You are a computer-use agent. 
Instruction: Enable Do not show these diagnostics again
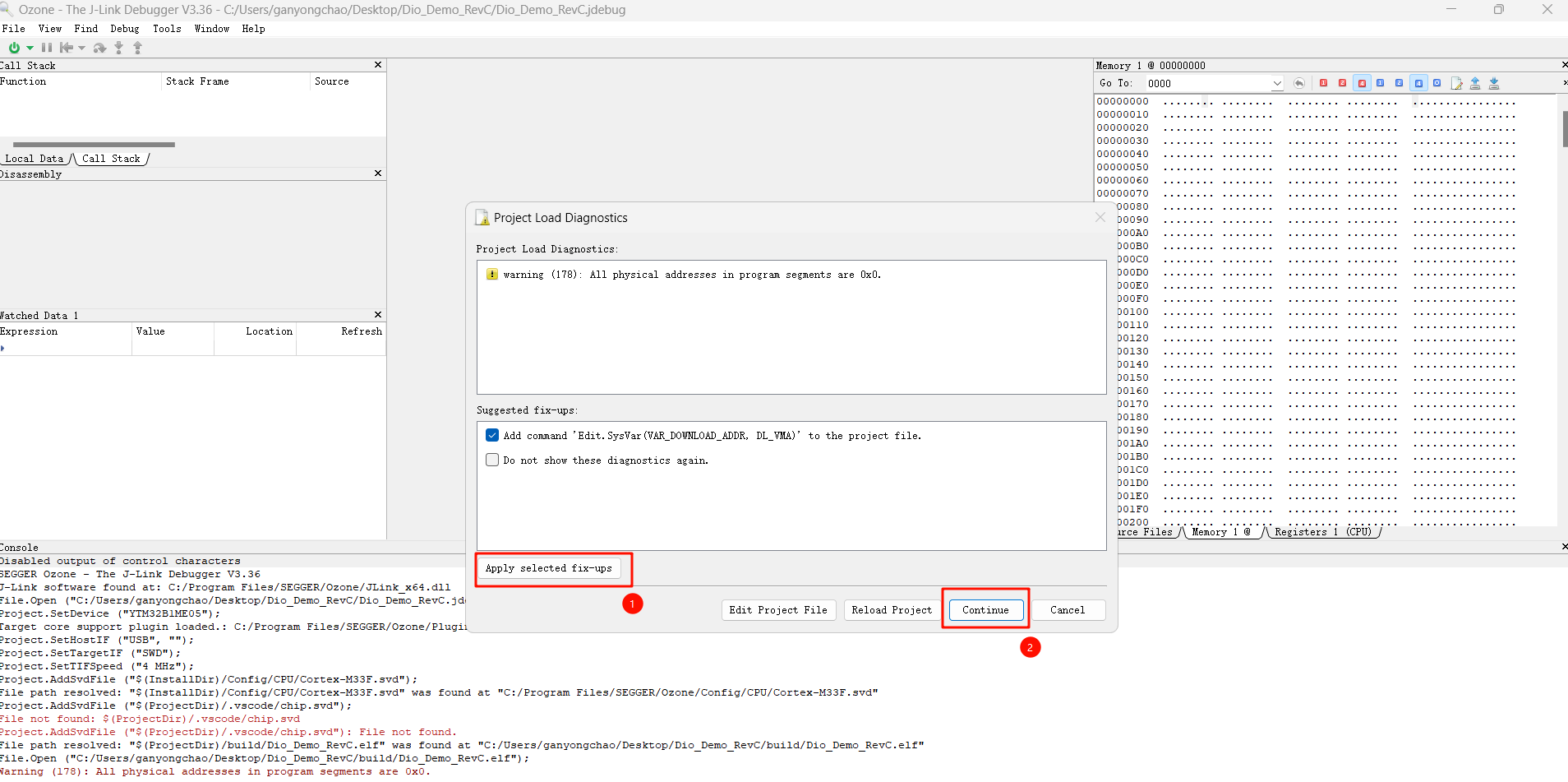(x=492, y=460)
